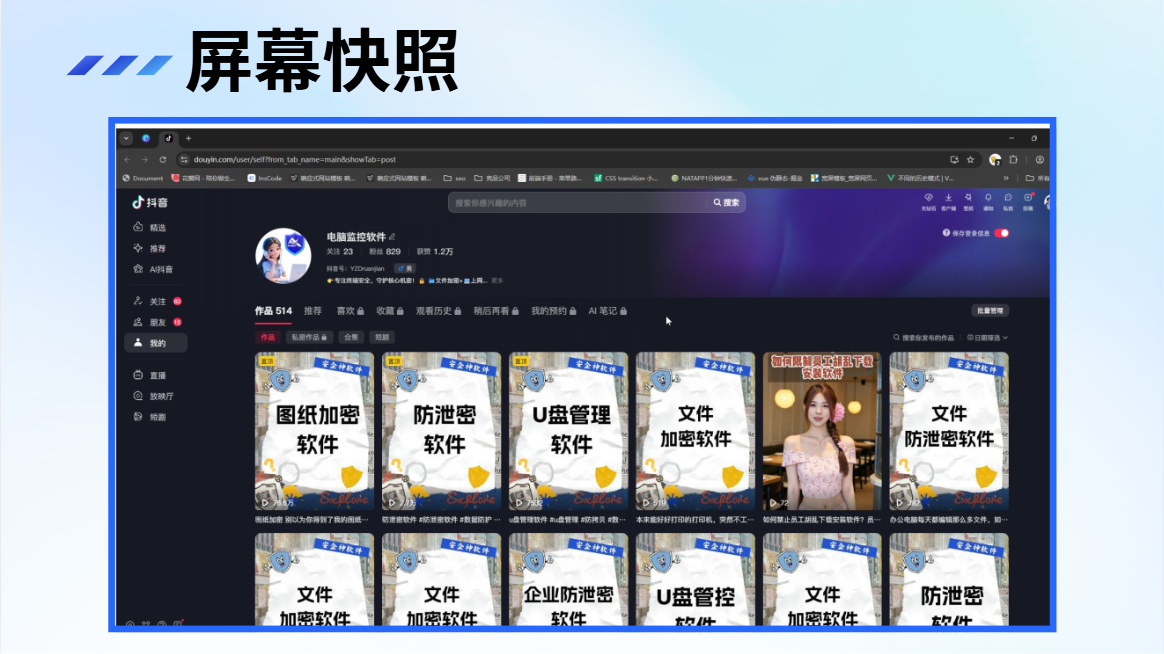The width and height of the screenshot is (1164, 654).
Task: Select the 私密作品 filter chip
Action: point(309,337)
